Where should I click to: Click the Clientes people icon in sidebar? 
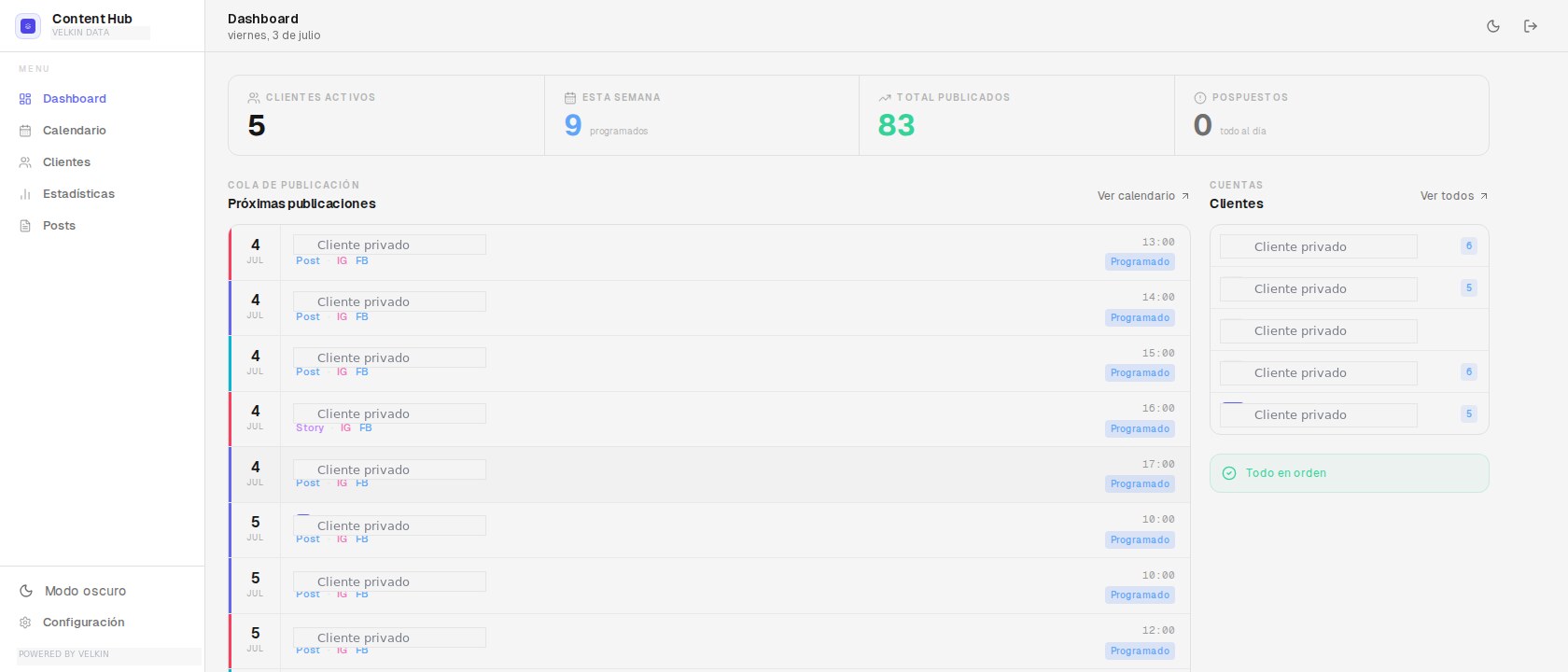coord(25,162)
